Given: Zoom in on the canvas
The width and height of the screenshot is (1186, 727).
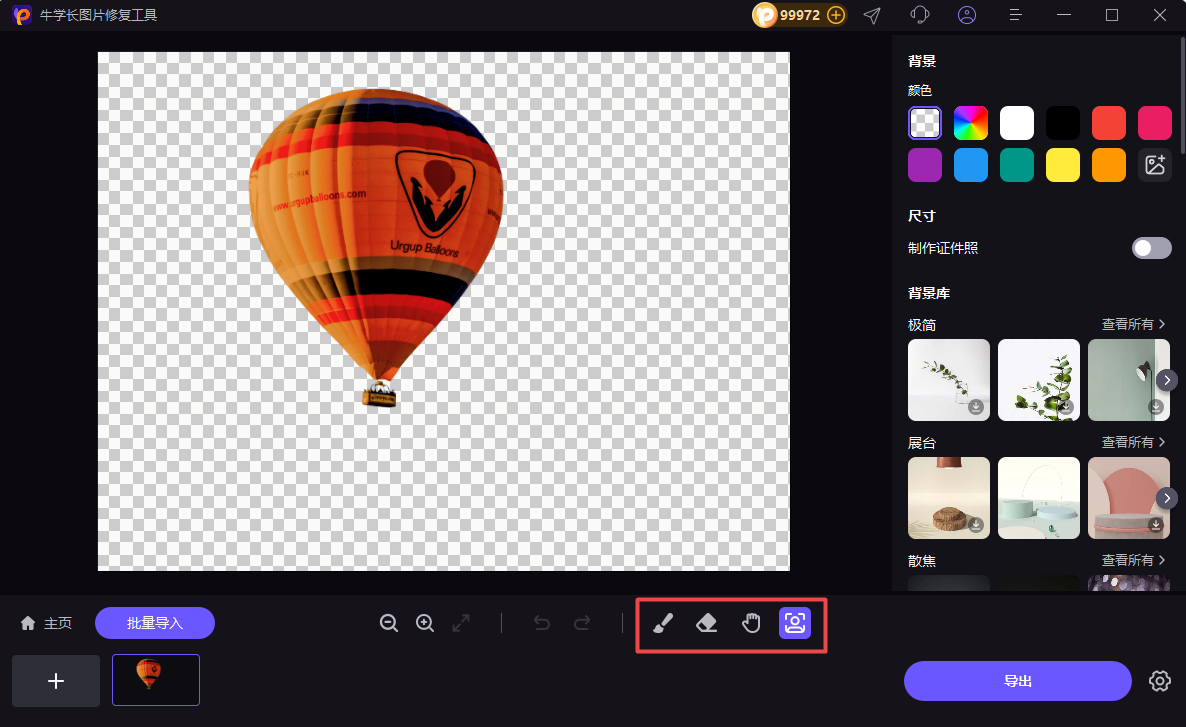Looking at the screenshot, I should click(x=425, y=623).
